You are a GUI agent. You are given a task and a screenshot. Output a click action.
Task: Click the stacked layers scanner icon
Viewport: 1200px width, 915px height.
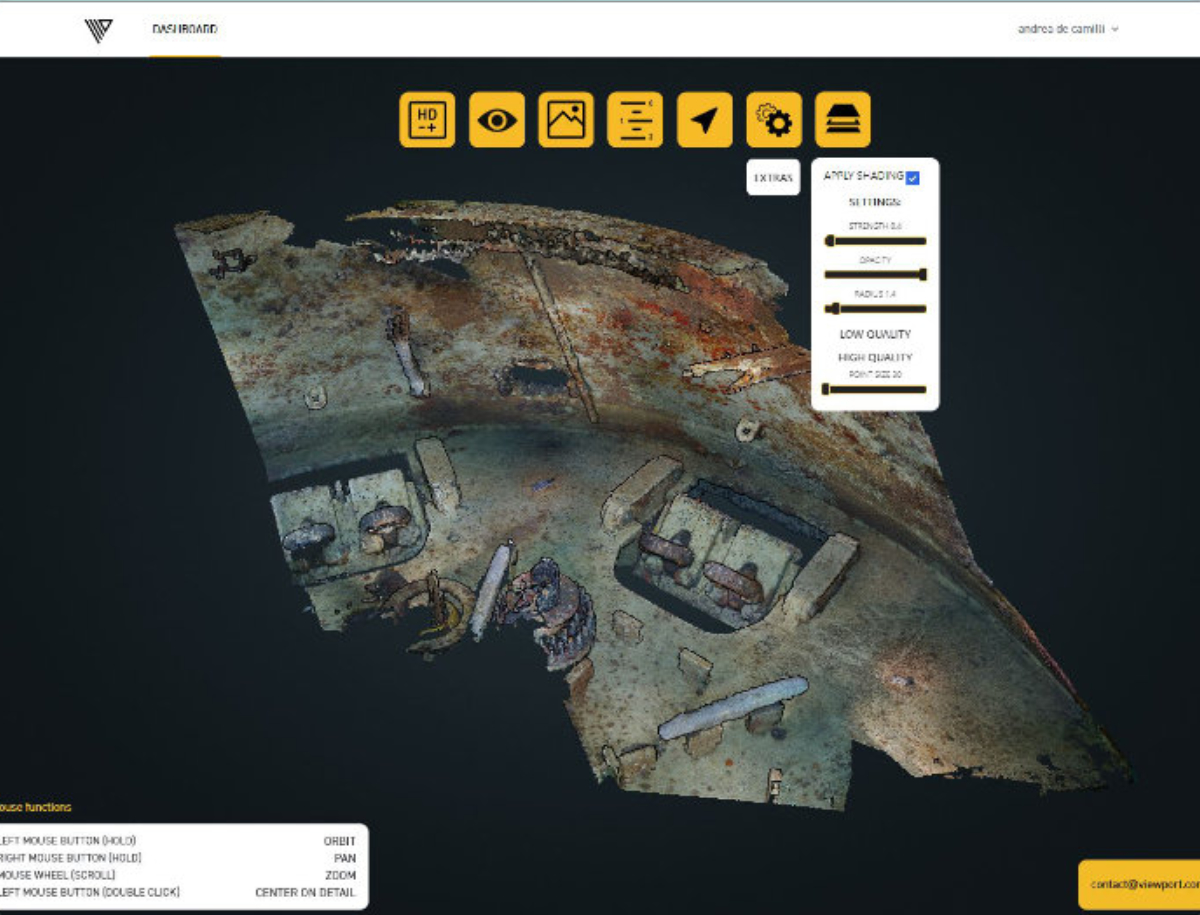(843, 120)
